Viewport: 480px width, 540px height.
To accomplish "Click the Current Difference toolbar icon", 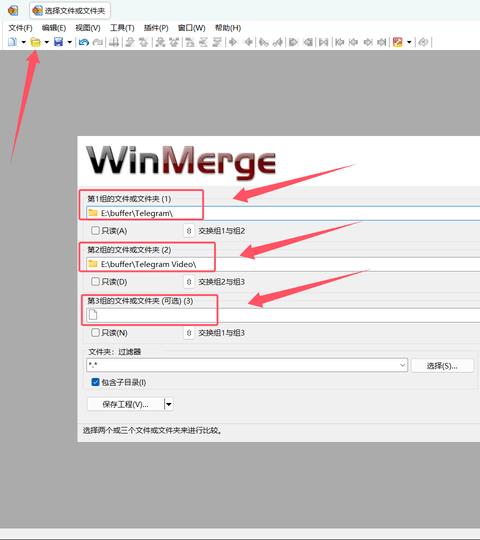I will (x=203, y=42).
